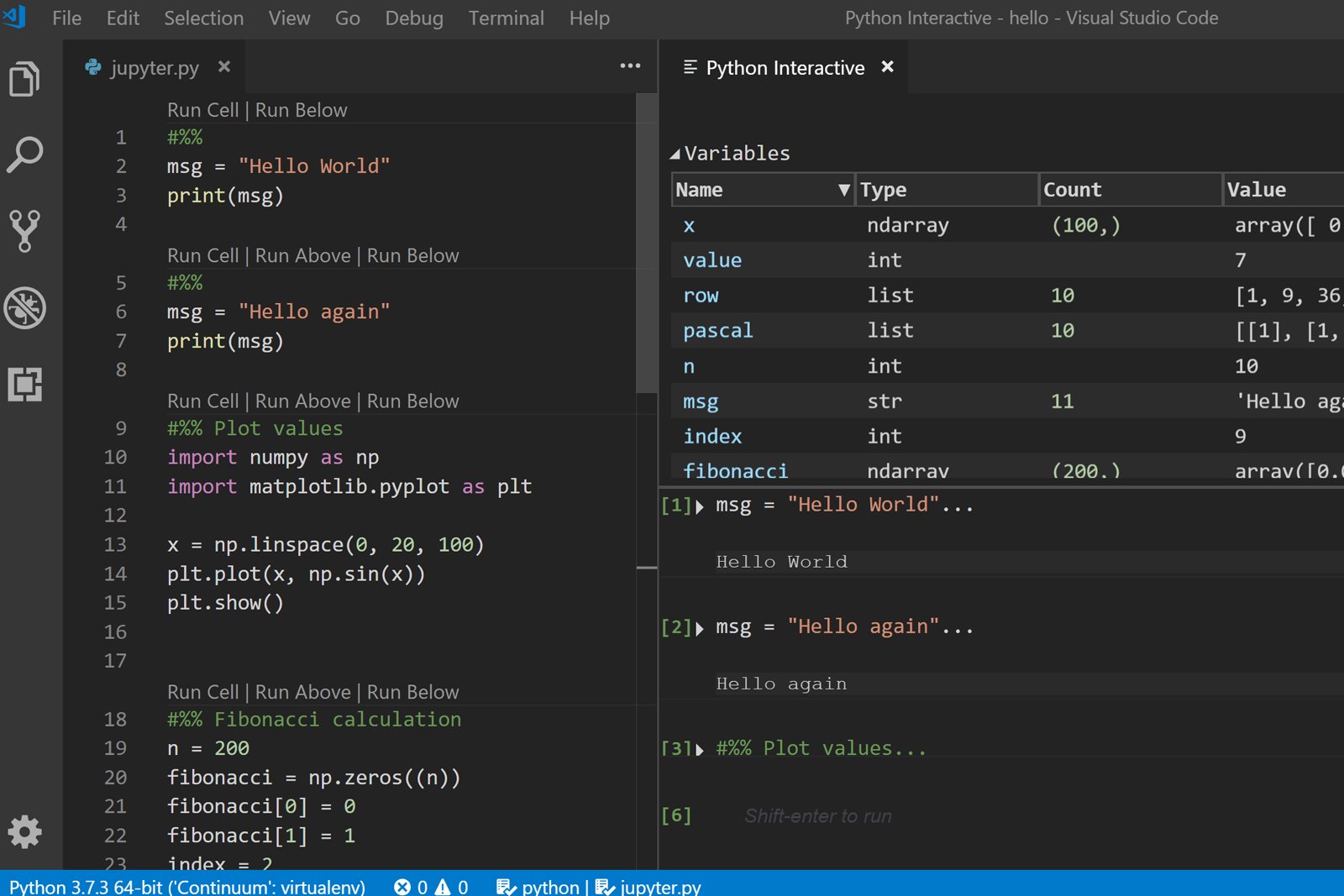Expand input cell [2] Hello again
The height and width of the screenshot is (896, 1344).
click(x=700, y=628)
